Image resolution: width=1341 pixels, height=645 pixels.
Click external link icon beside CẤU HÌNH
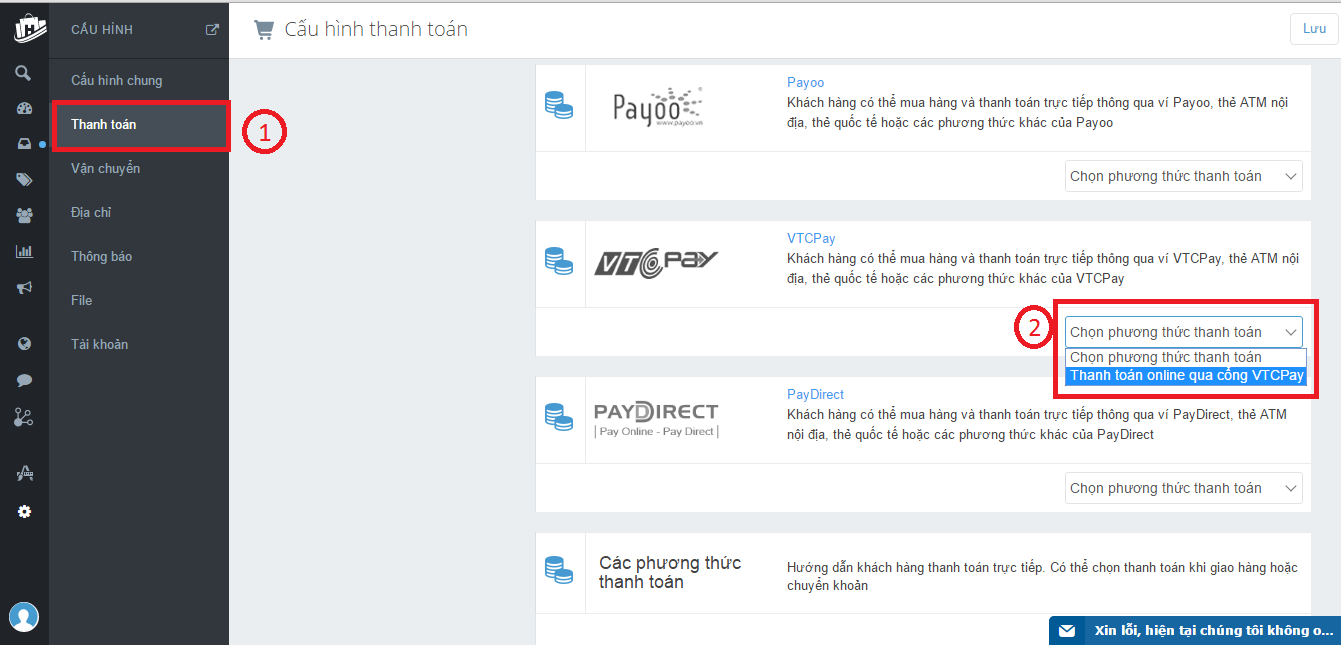[x=212, y=30]
